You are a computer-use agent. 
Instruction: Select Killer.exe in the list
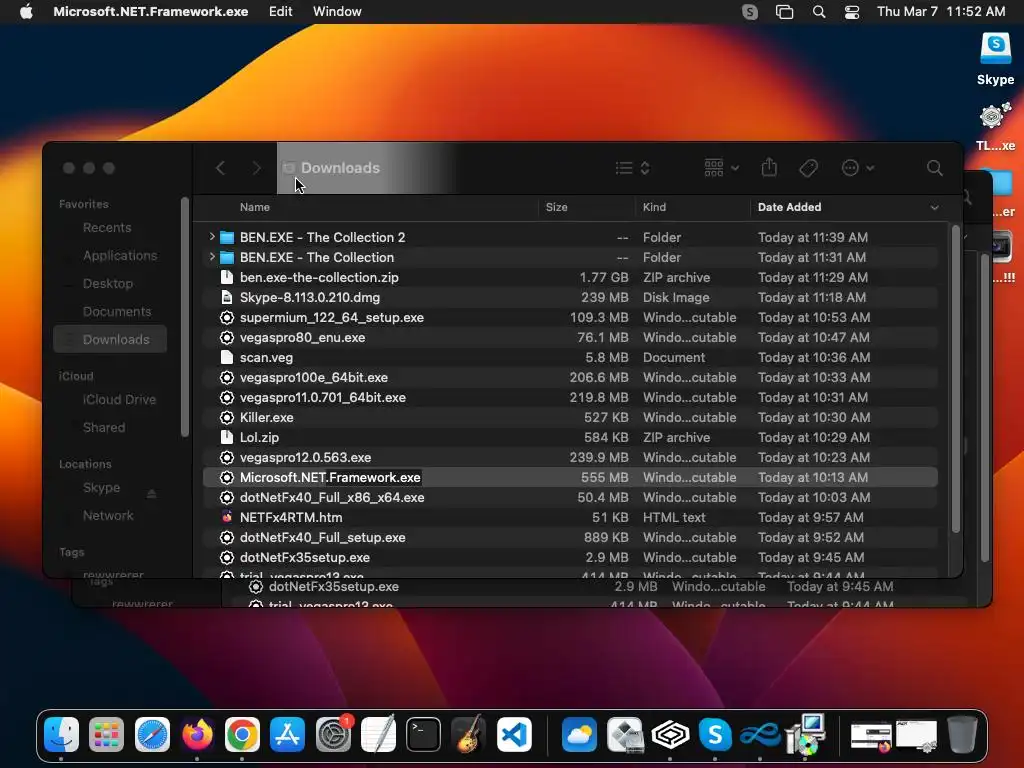coord(570,417)
